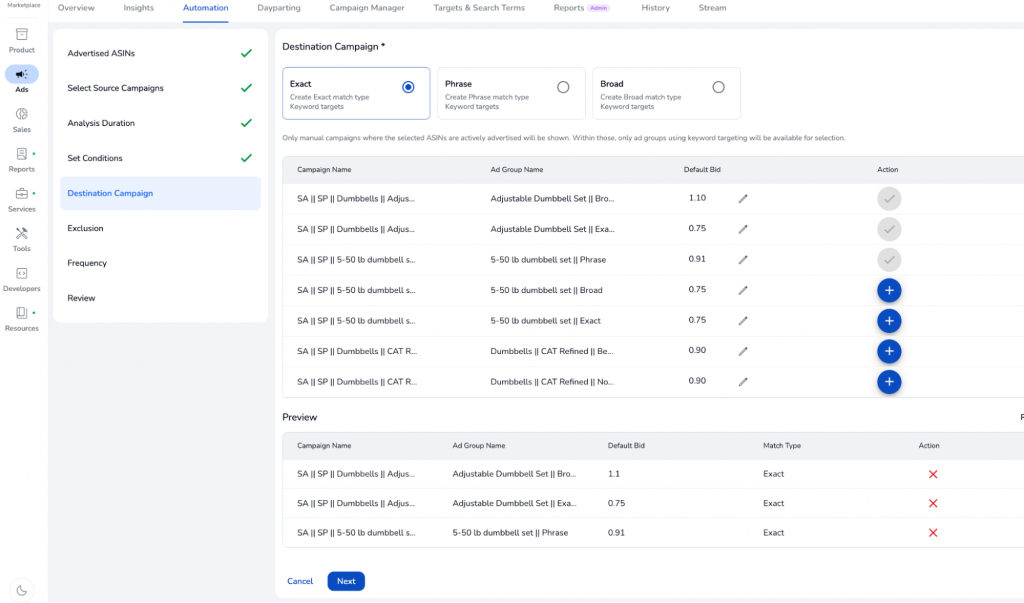The width and height of the screenshot is (1024, 603).
Task: Select the Exact match type radio
Action: click(408, 87)
